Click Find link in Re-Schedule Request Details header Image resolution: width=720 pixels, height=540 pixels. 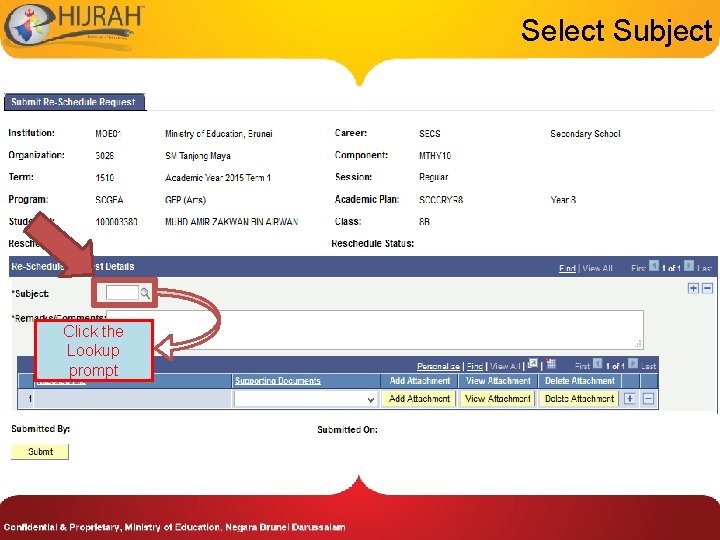pyautogui.click(x=567, y=268)
